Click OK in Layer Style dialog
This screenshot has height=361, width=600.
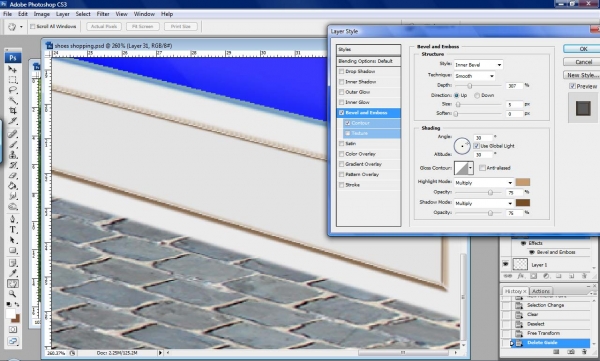click(x=583, y=49)
